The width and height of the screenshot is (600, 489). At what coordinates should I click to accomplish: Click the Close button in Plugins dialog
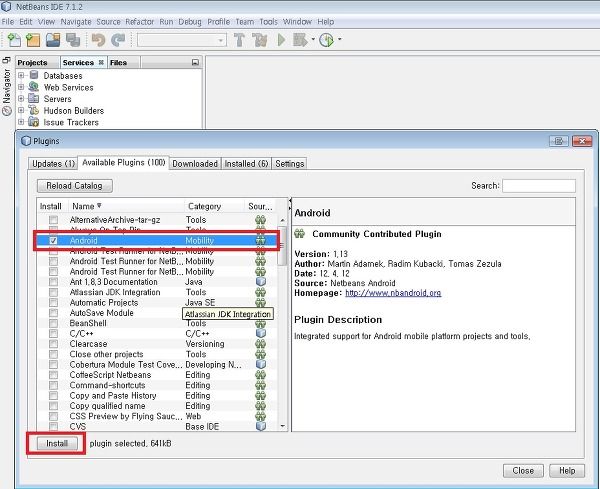coord(523,471)
